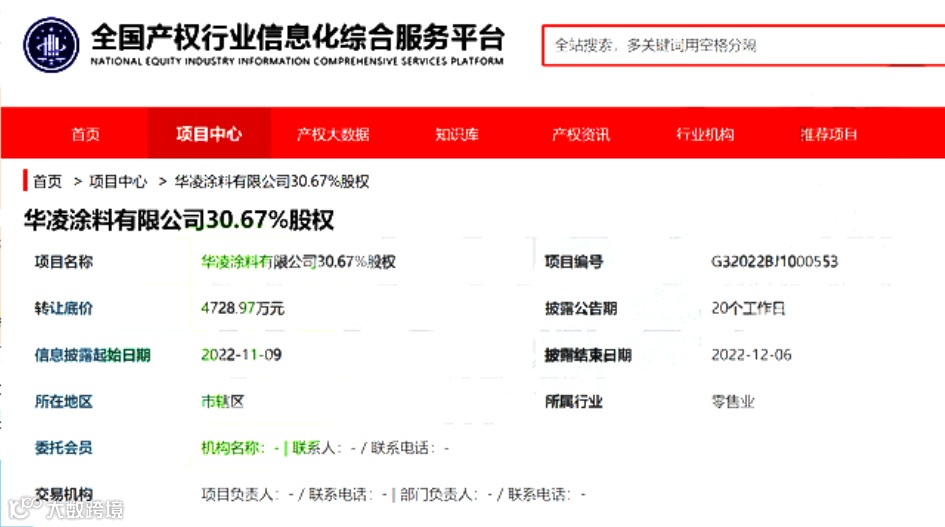Viewport: 945px width, 527px height.
Task: Click the disclosure period 20个工作日
Action: (x=748, y=308)
